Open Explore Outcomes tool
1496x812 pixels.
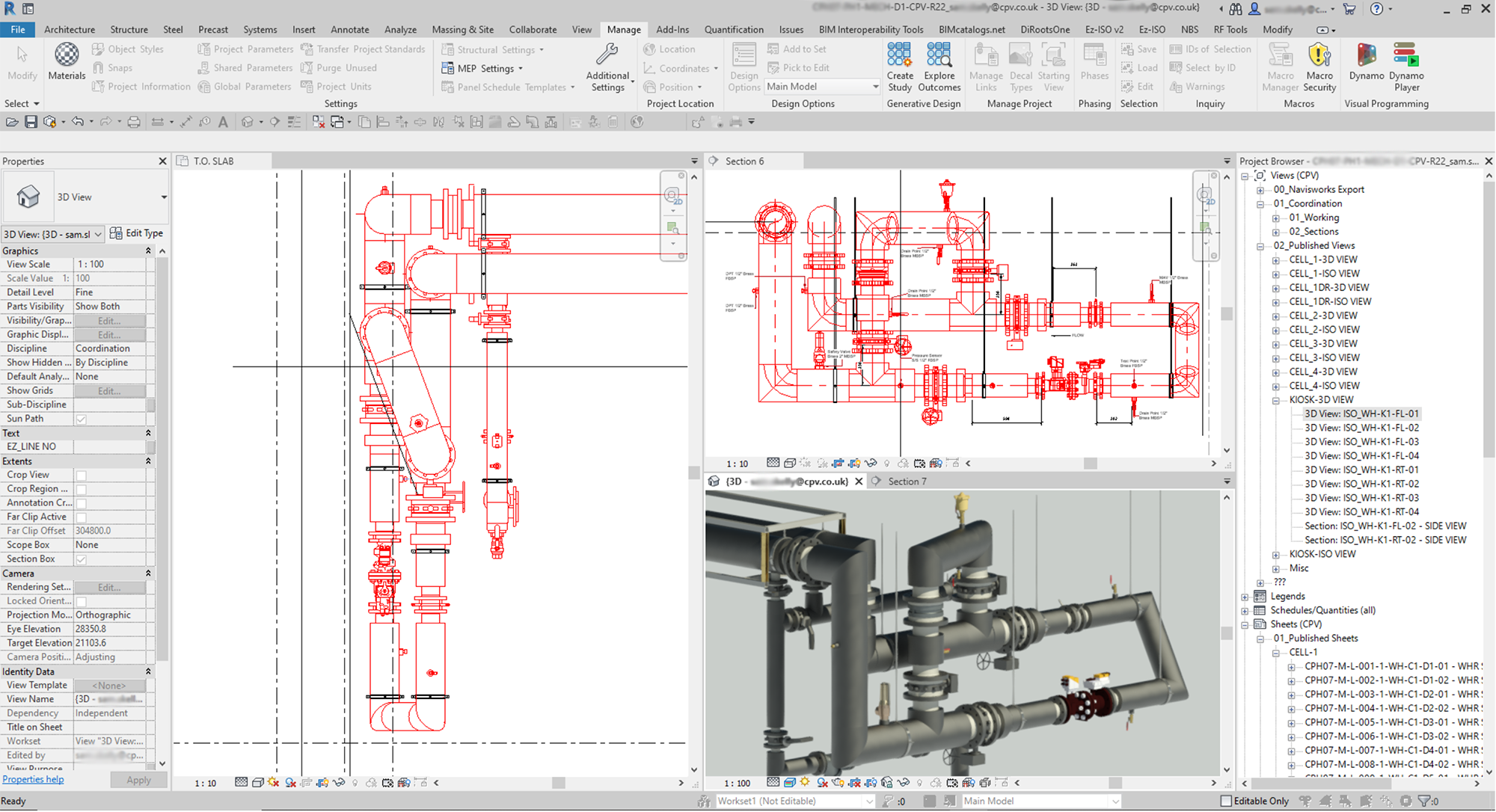point(939,67)
